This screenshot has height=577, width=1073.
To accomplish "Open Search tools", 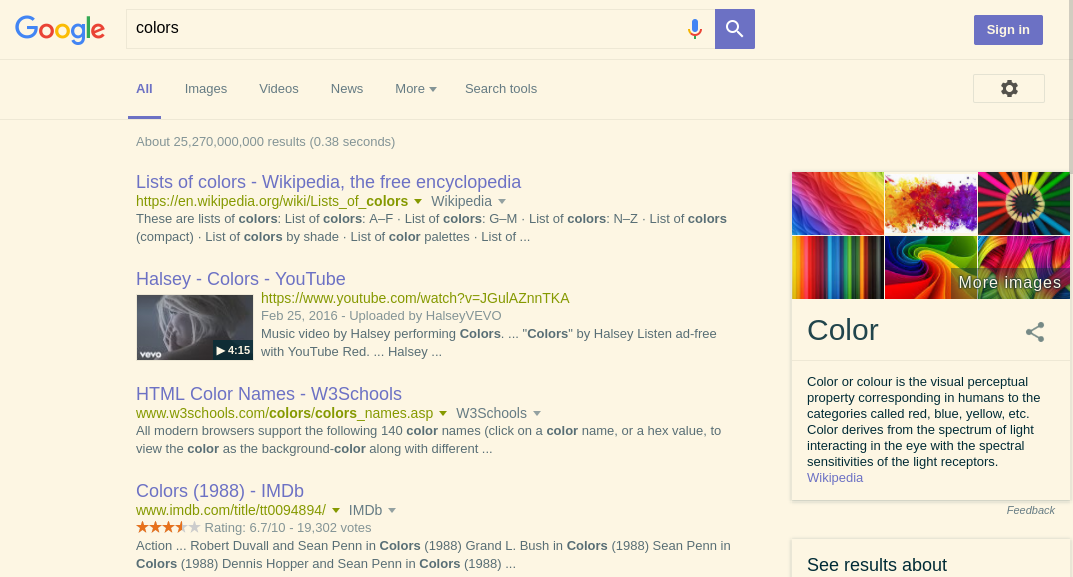I will pyautogui.click(x=501, y=89).
